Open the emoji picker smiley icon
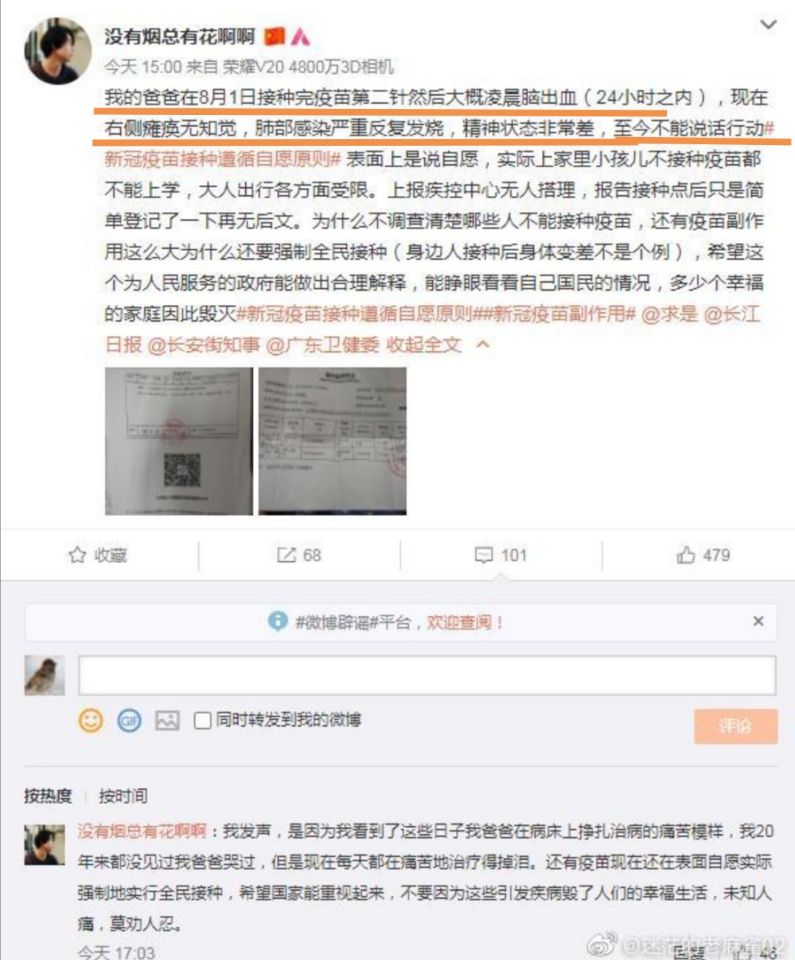Image resolution: width=795 pixels, height=960 pixels. coord(91,720)
